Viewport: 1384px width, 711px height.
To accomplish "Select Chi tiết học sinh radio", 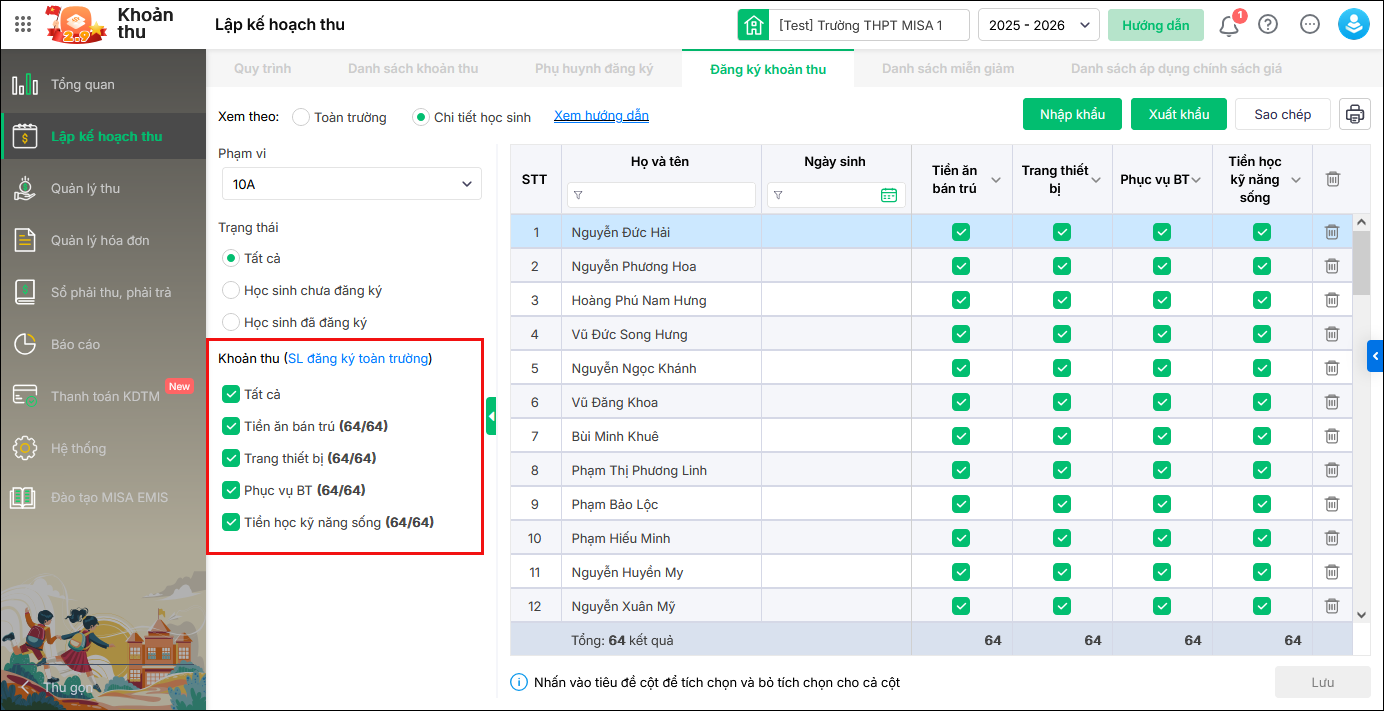I will click(x=421, y=117).
